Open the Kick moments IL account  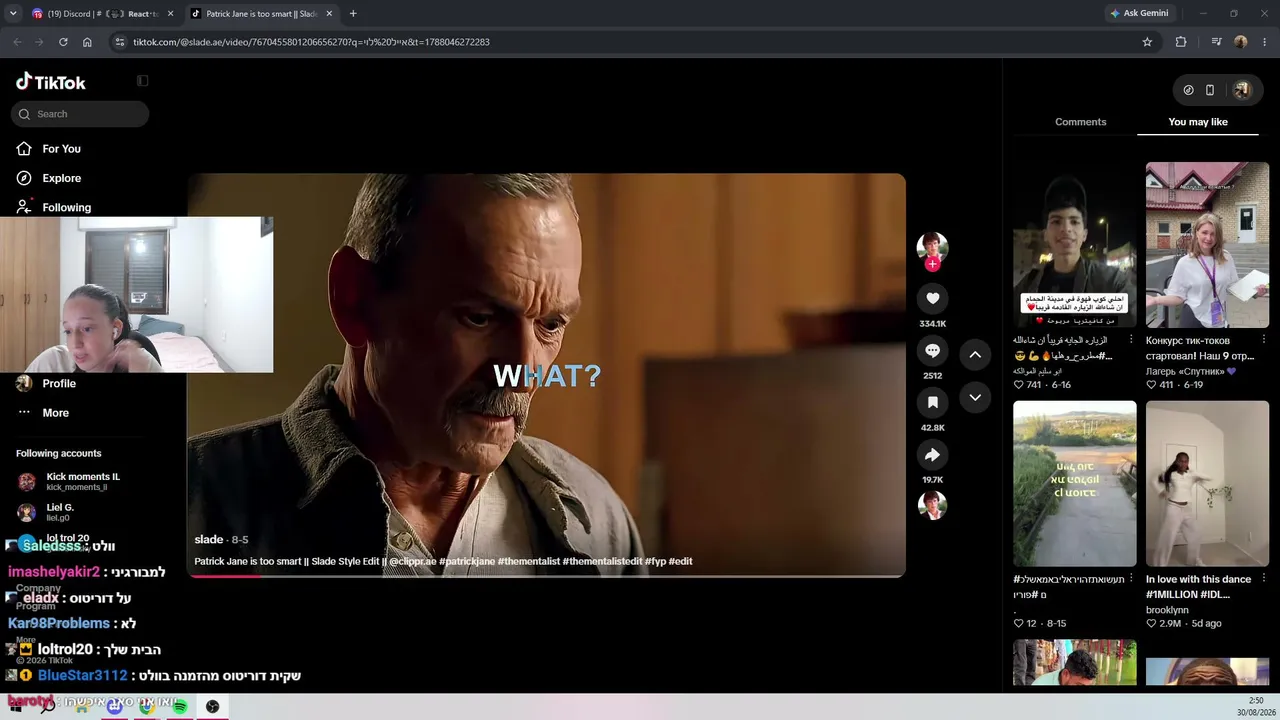coord(83,481)
